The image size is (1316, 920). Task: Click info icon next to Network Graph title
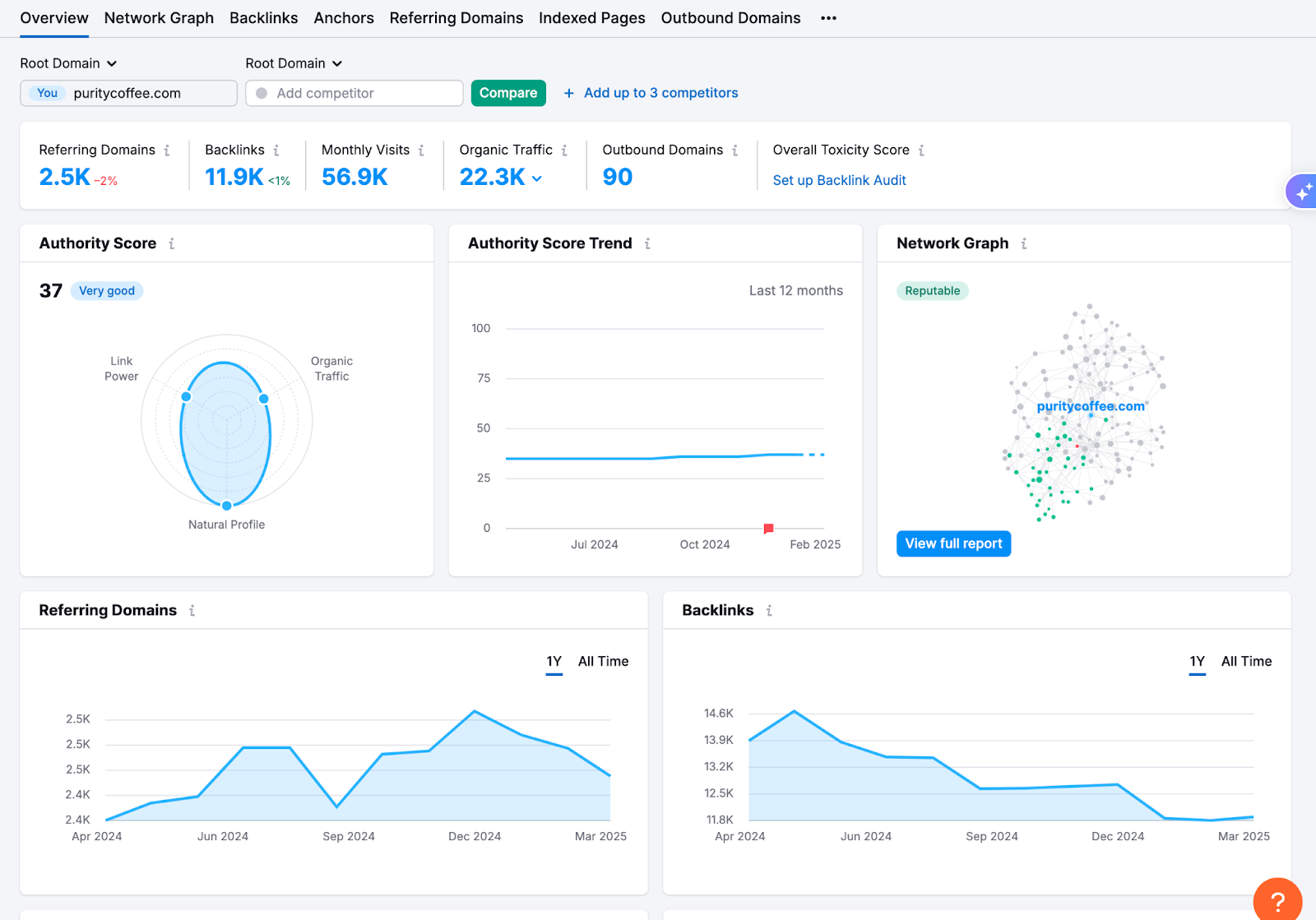(x=1024, y=244)
